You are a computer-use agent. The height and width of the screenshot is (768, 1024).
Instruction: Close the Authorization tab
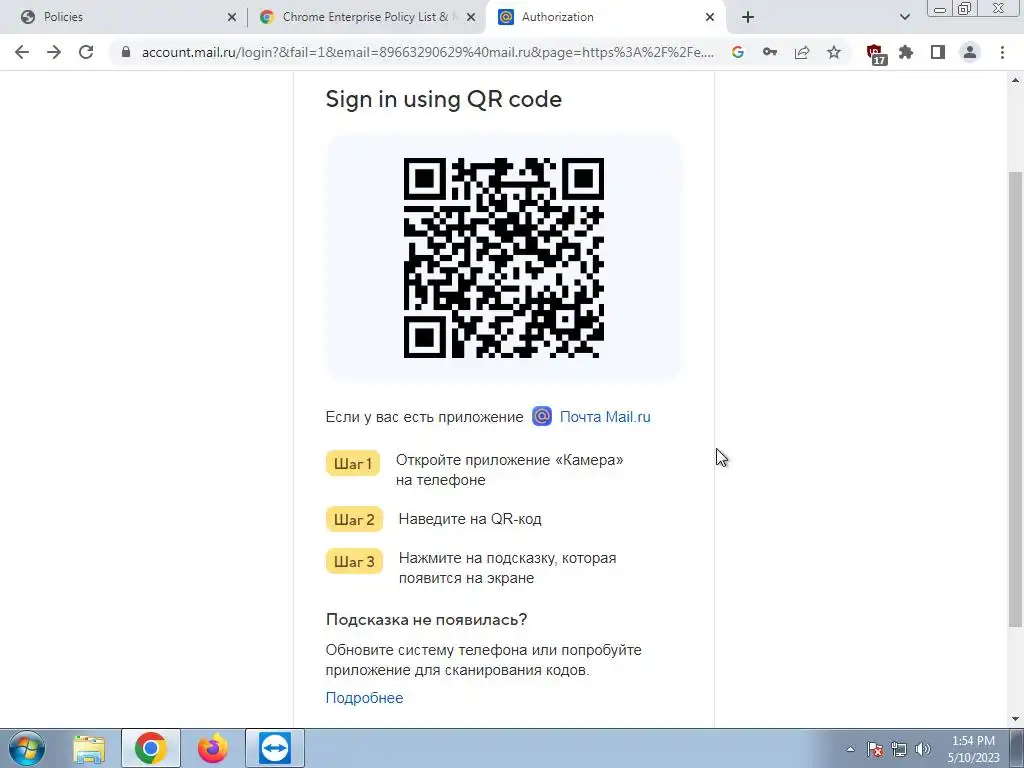[710, 18]
